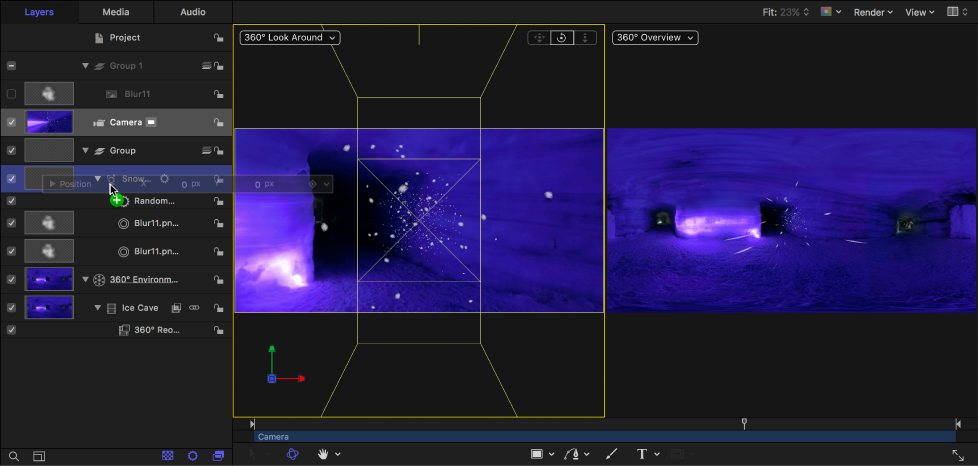Open the View menu
978x466 pixels.
pos(920,12)
